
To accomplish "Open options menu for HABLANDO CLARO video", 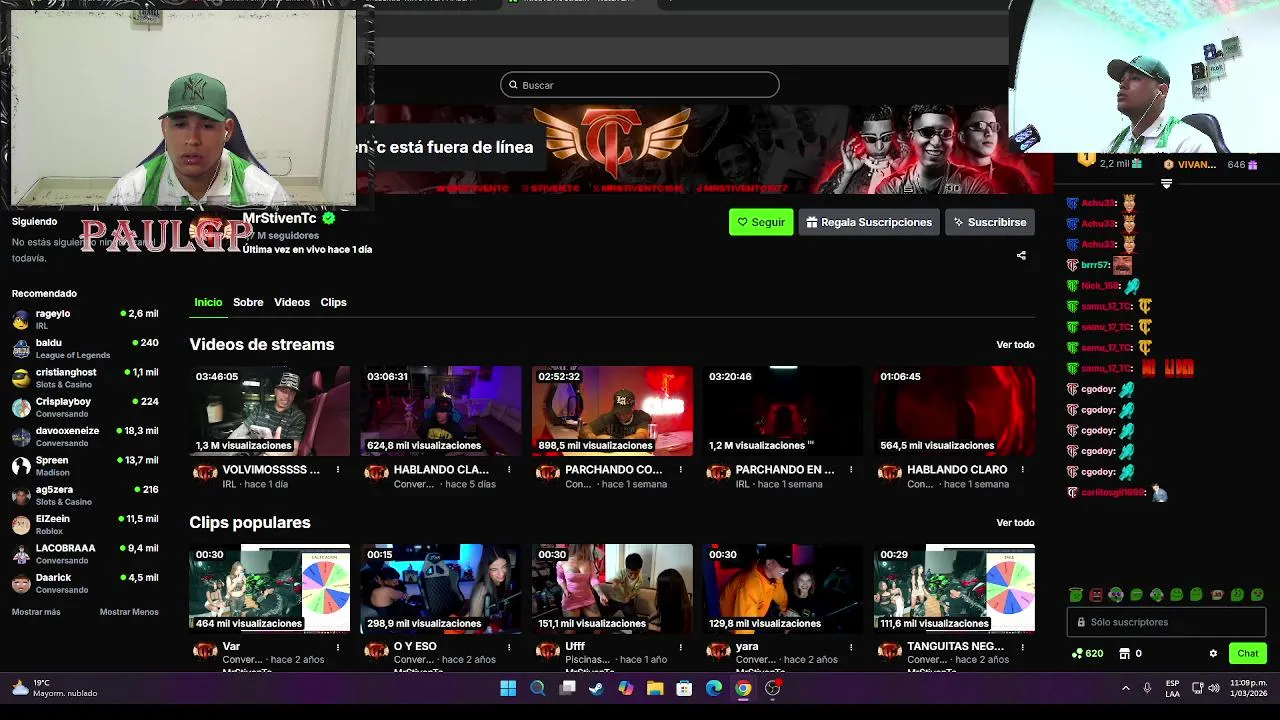I will pos(1022,470).
